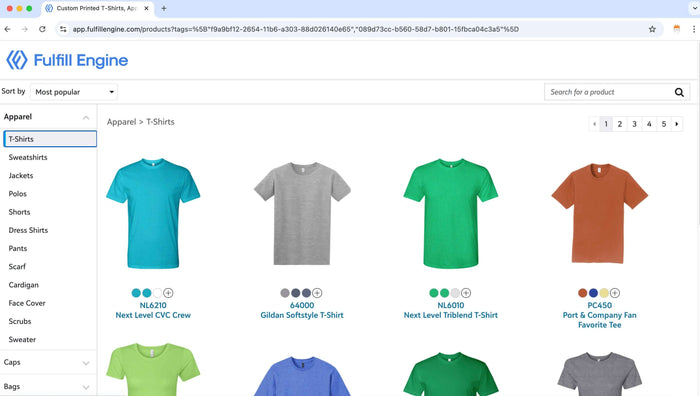The width and height of the screenshot is (700, 396).
Task: Collapse the Apparel category
Action: pyautogui.click(x=86, y=117)
